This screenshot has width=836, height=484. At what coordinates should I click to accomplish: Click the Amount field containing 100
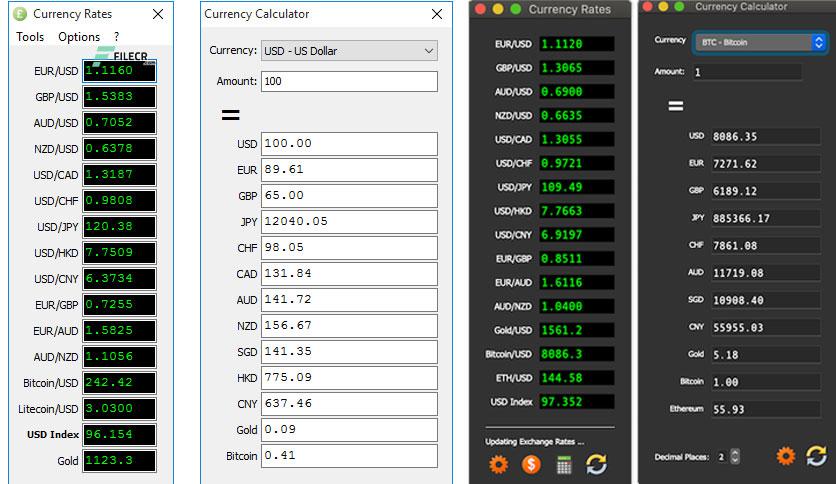(349, 81)
